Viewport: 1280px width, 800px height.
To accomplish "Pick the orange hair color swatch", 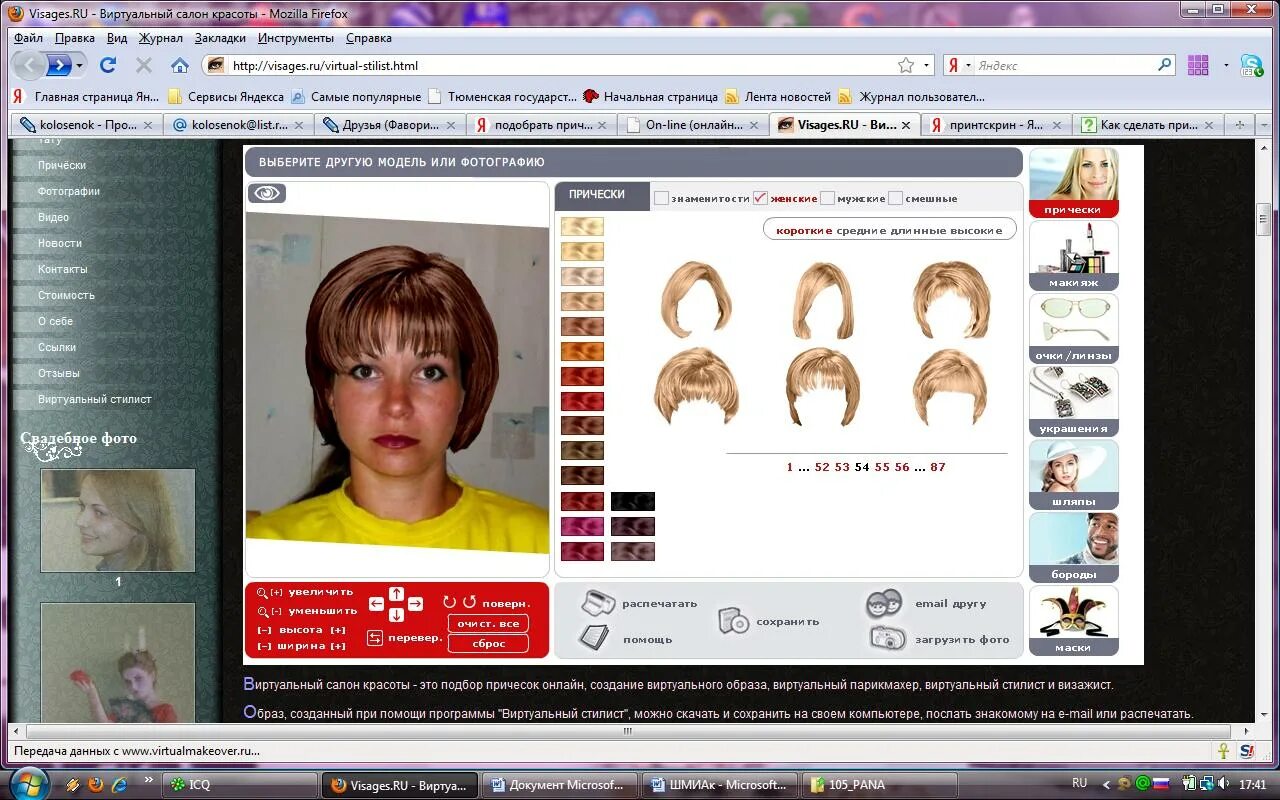I will 582,351.
